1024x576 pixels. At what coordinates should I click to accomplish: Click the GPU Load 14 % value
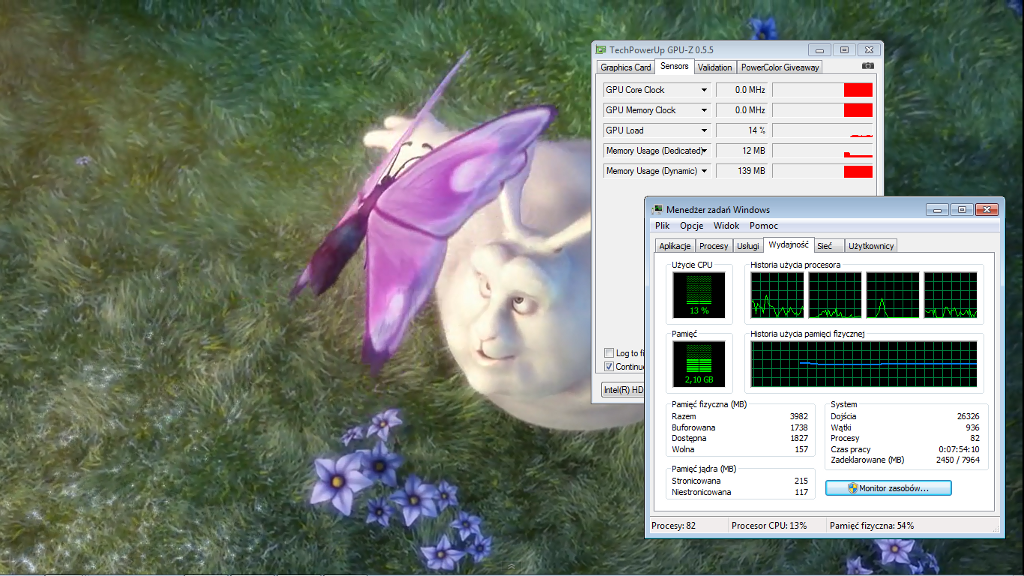743,131
